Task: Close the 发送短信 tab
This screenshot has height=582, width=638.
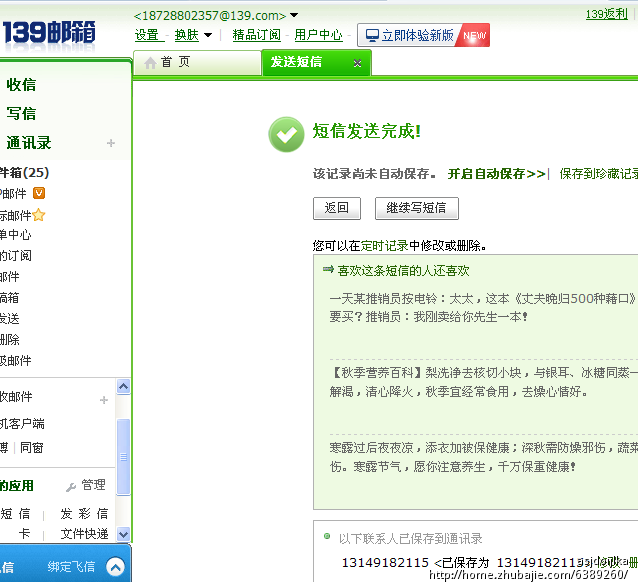Action: tap(357, 63)
